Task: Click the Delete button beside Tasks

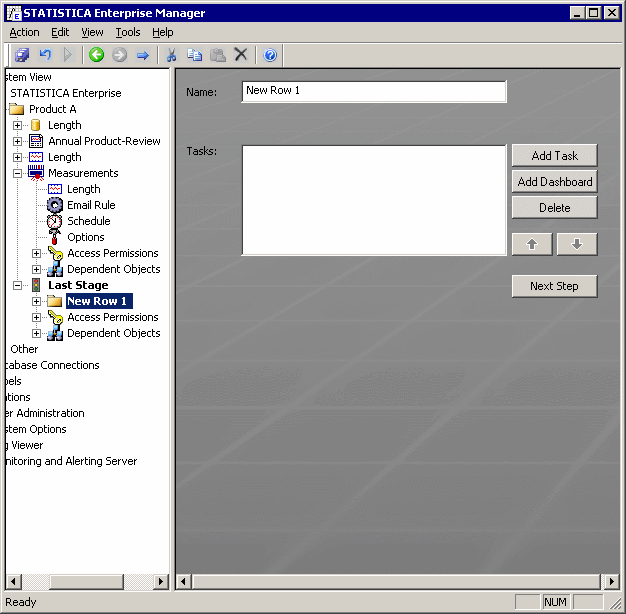Action: point(555,208)
